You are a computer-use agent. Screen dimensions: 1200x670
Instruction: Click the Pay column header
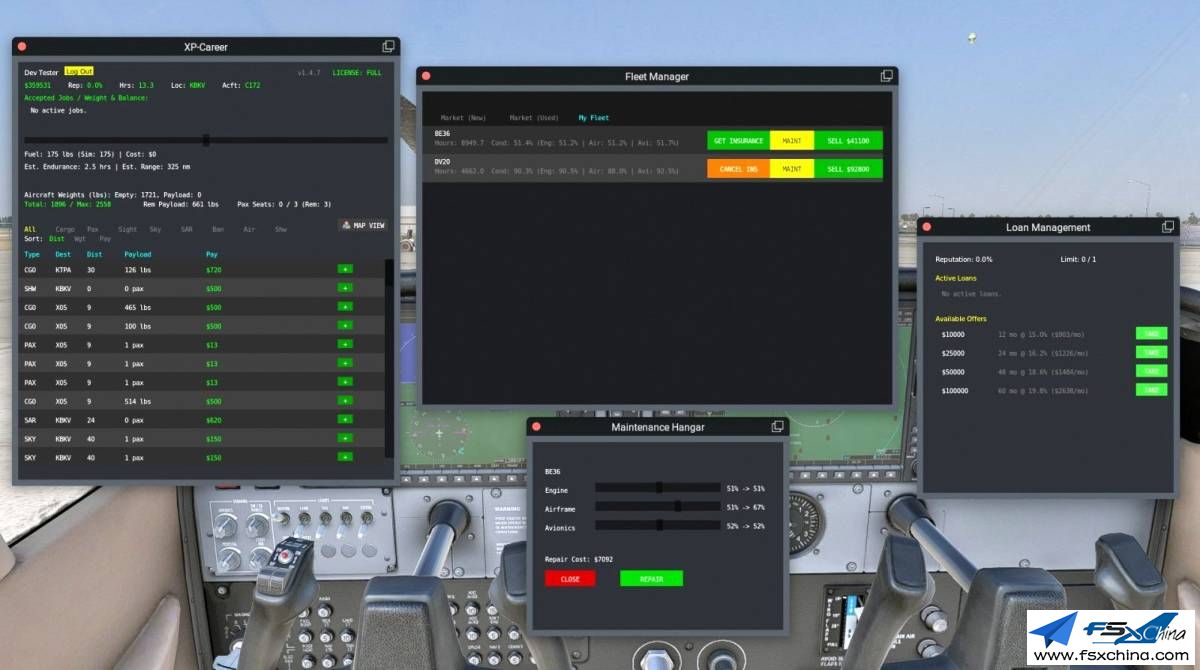(212, 254)
